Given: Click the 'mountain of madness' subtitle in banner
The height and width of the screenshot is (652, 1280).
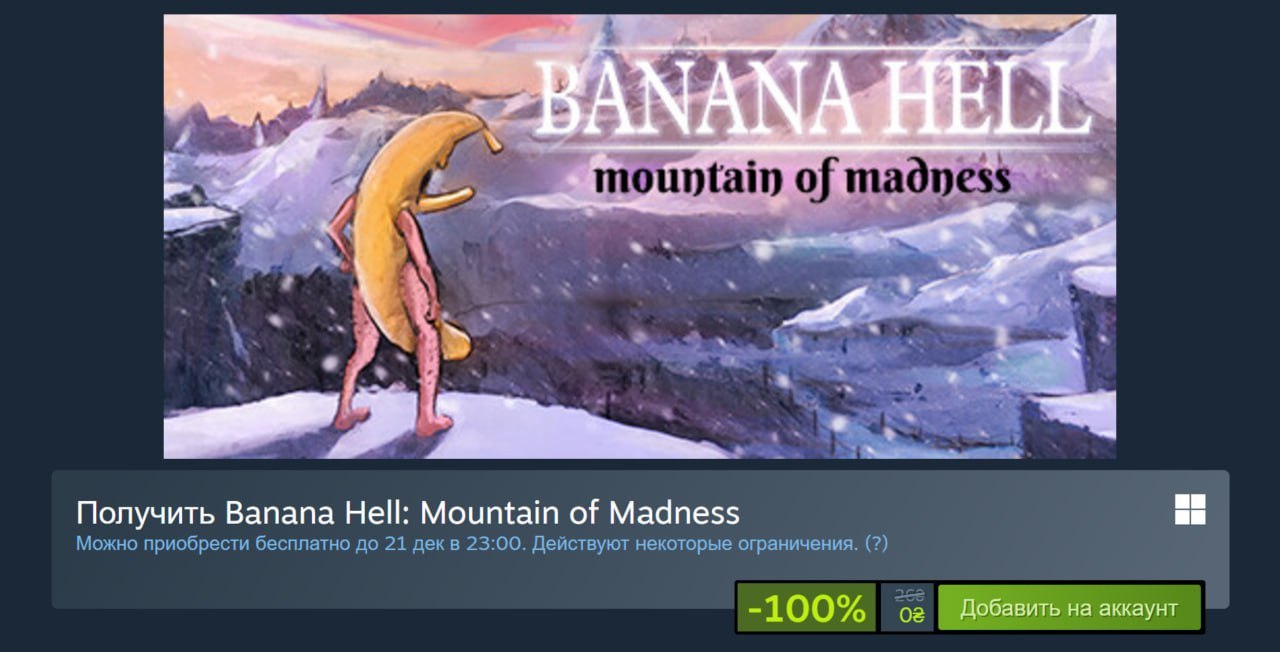Looking at the screenshot, I should 801,180.
